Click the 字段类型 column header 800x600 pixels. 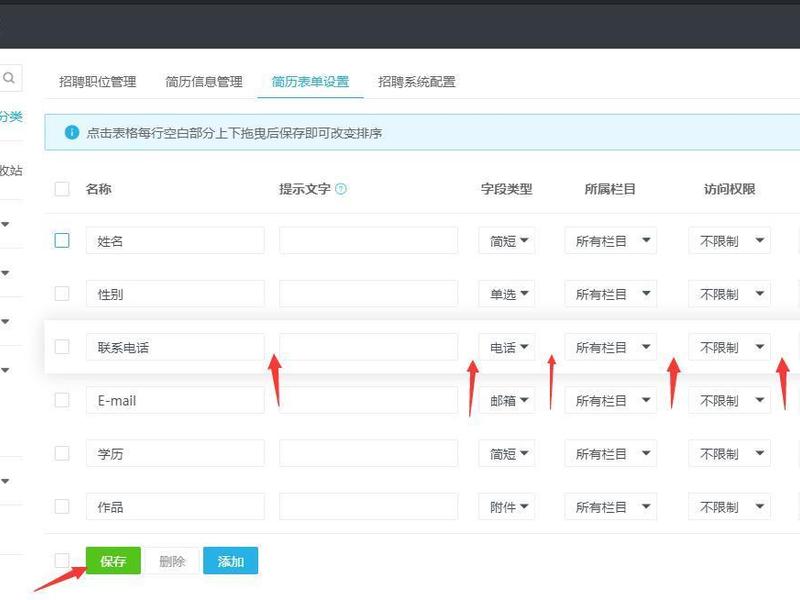(x=506, y=189)
